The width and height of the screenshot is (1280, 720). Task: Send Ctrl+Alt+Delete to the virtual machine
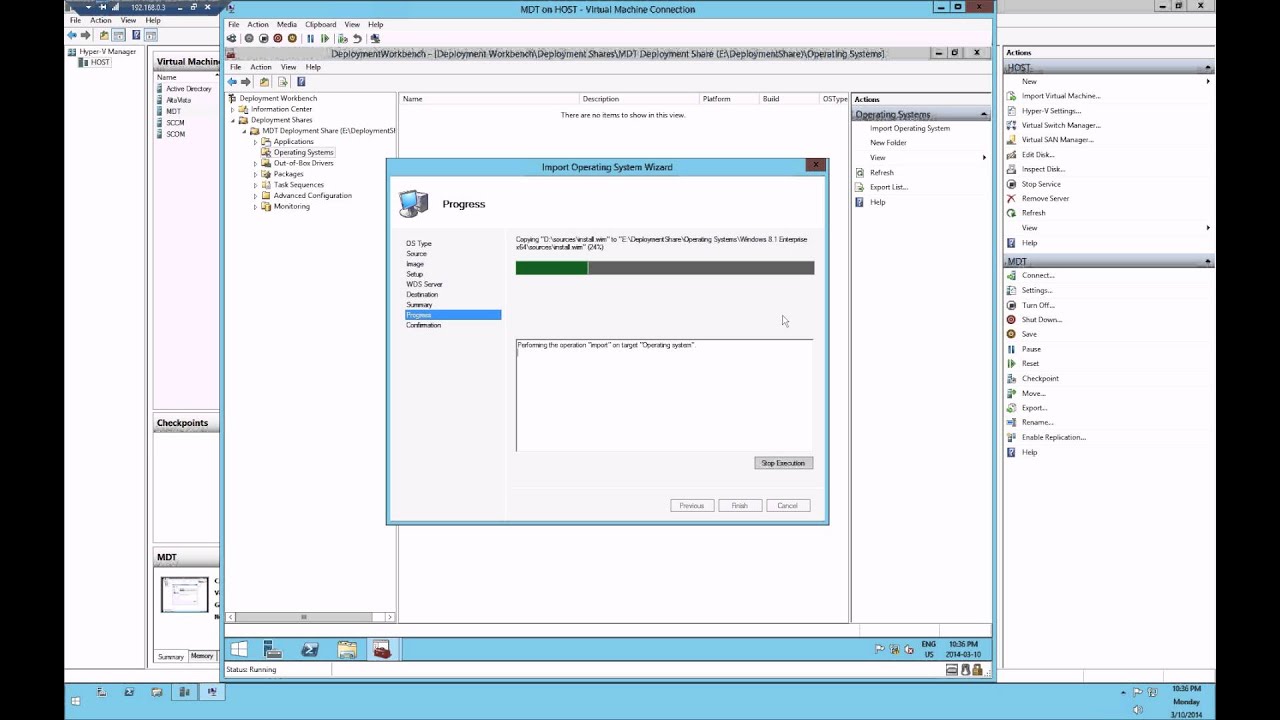coord(232,38)
